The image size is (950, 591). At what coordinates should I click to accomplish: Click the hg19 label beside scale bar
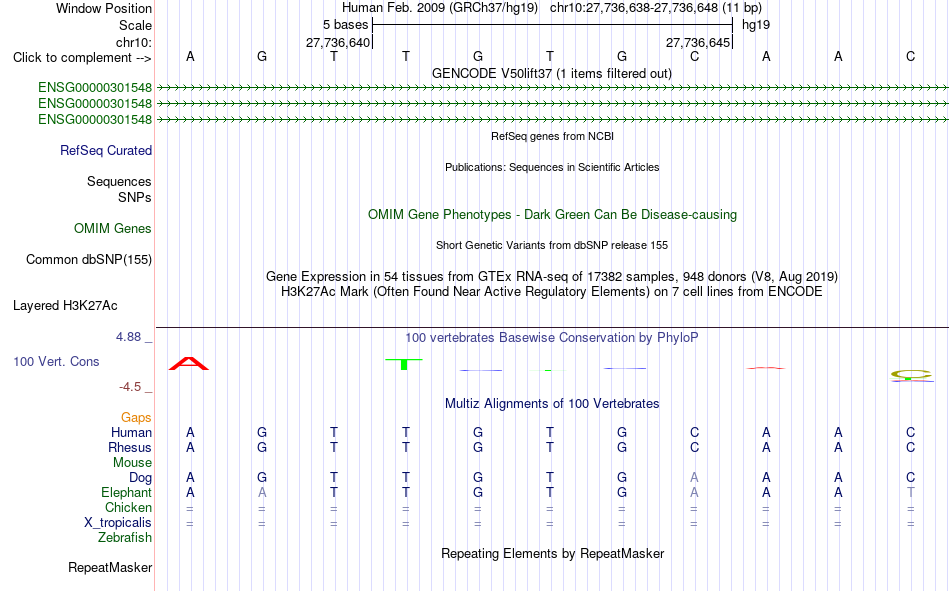(x=756, y=25)
